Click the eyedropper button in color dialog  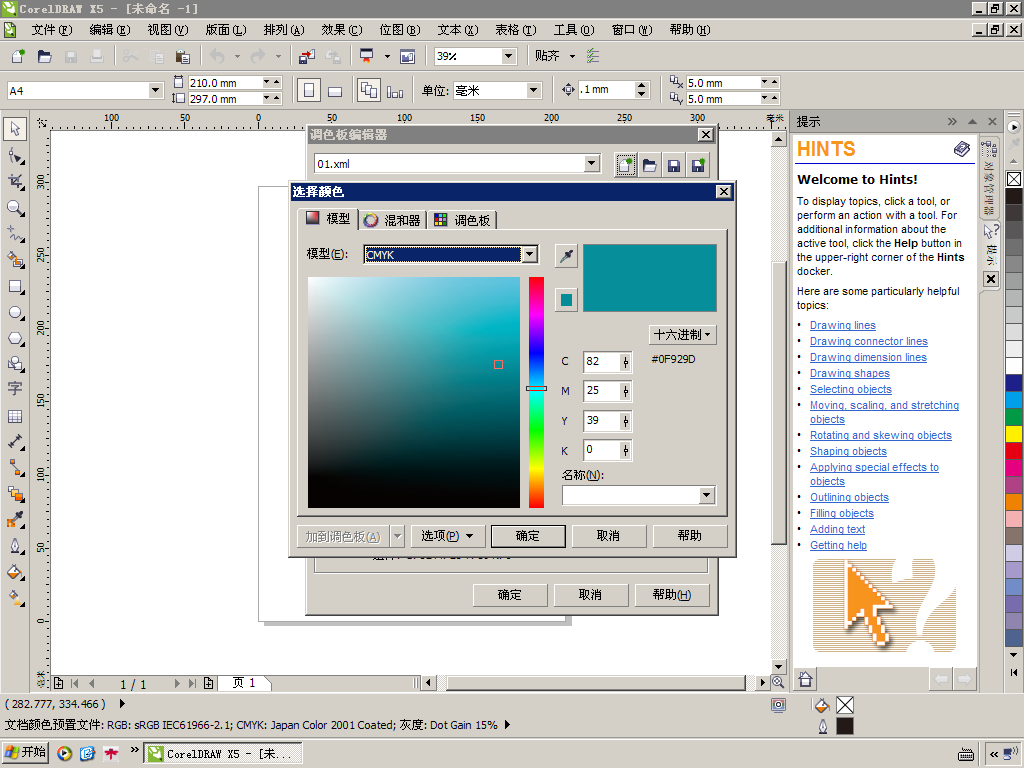566,256
